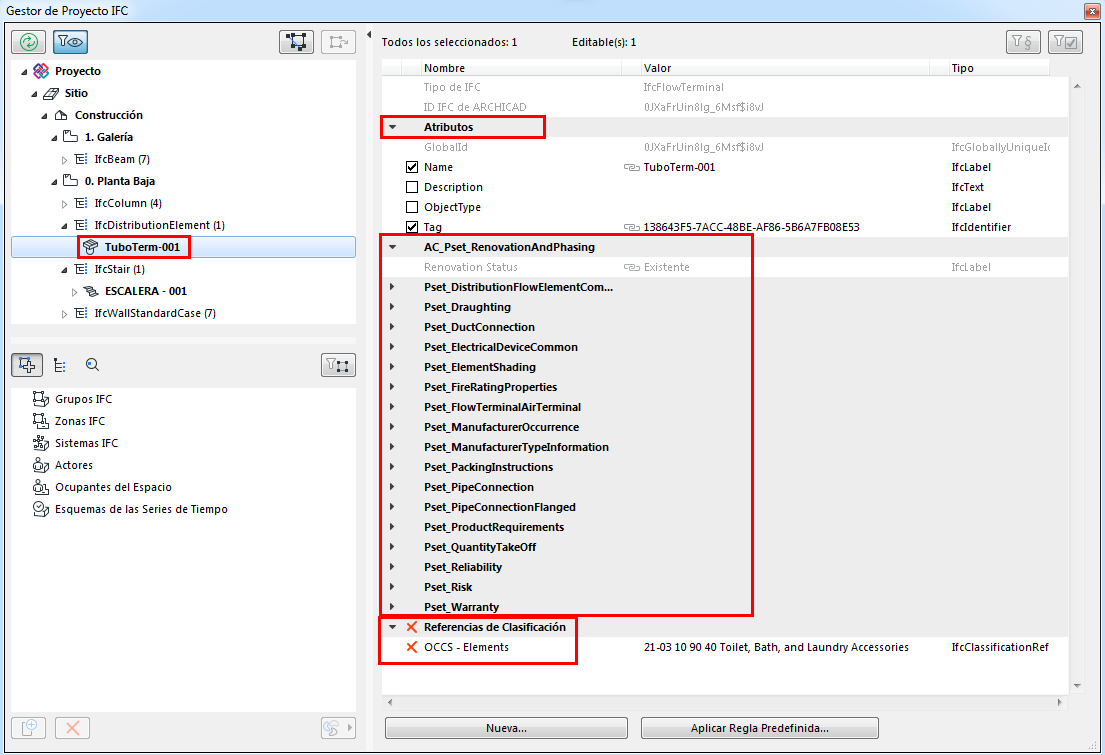
Task: Click the grayed element selection icon beside it
Action: (x=338, y=42)
